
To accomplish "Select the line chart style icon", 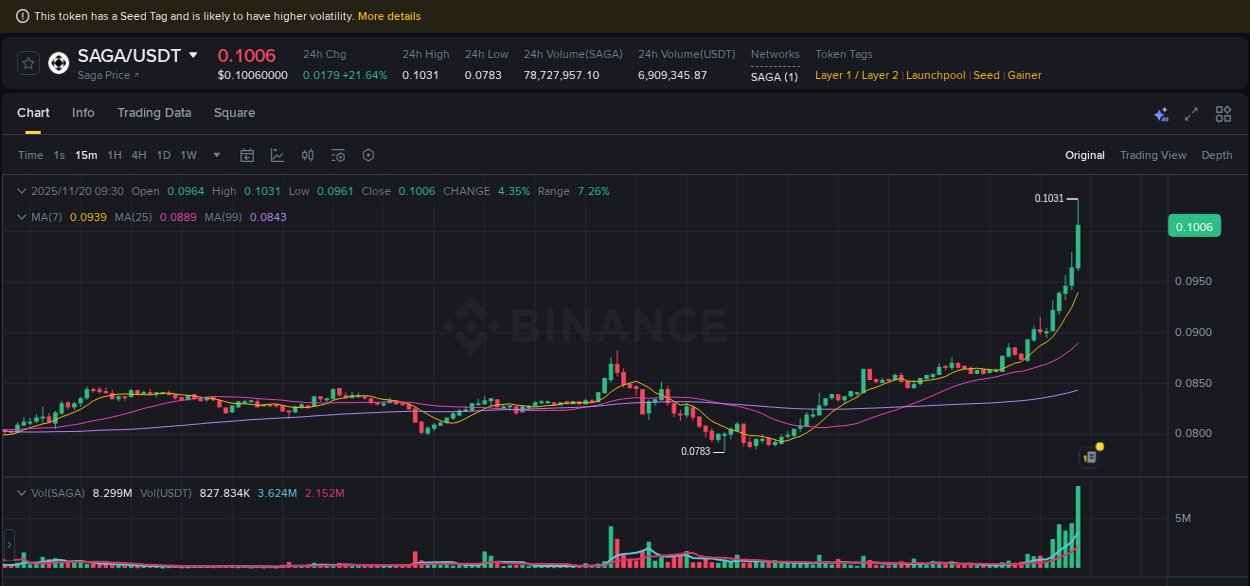I will coord(277,155).
